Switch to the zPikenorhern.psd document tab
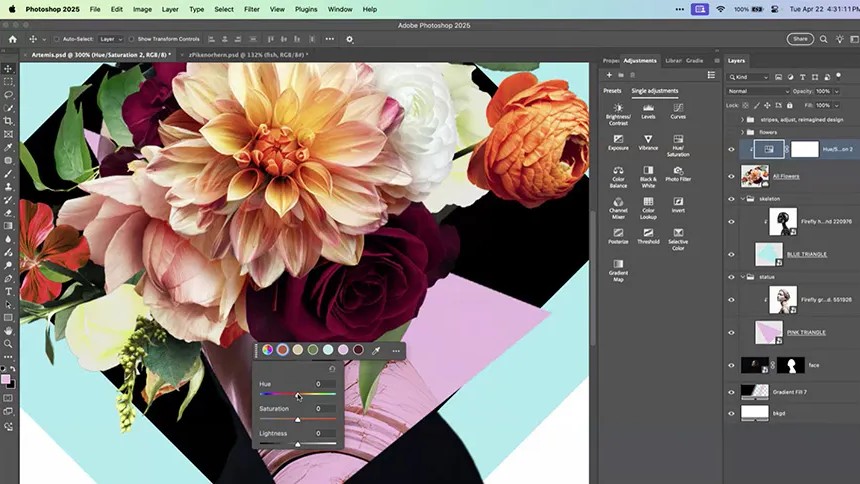This screenshot has height=484, width=860. [x=247, y=55]
